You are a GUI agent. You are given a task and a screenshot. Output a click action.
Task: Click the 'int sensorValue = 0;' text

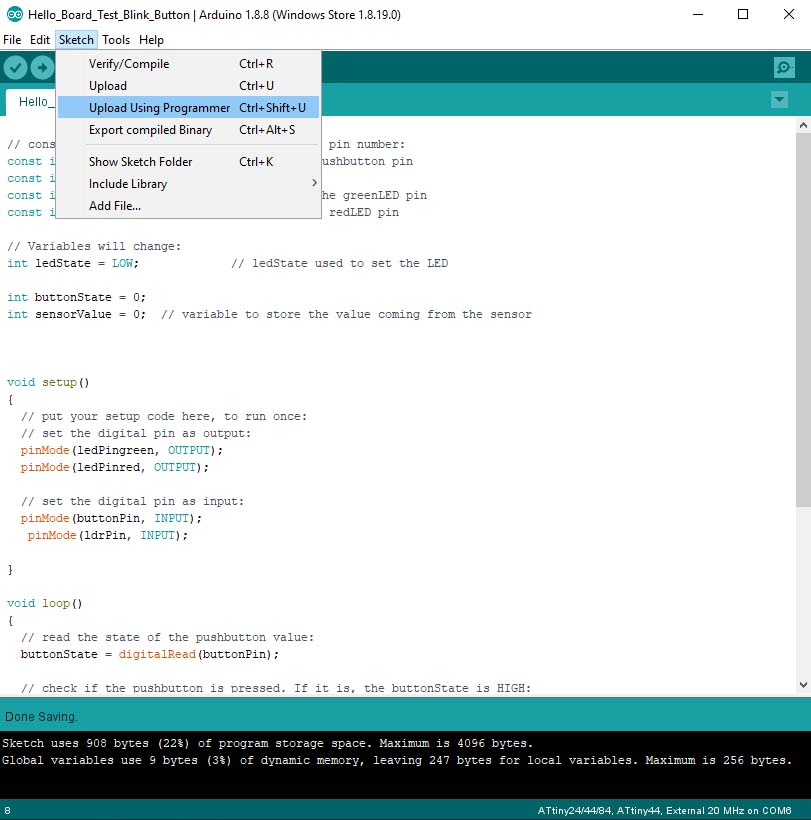click(76, 314)
